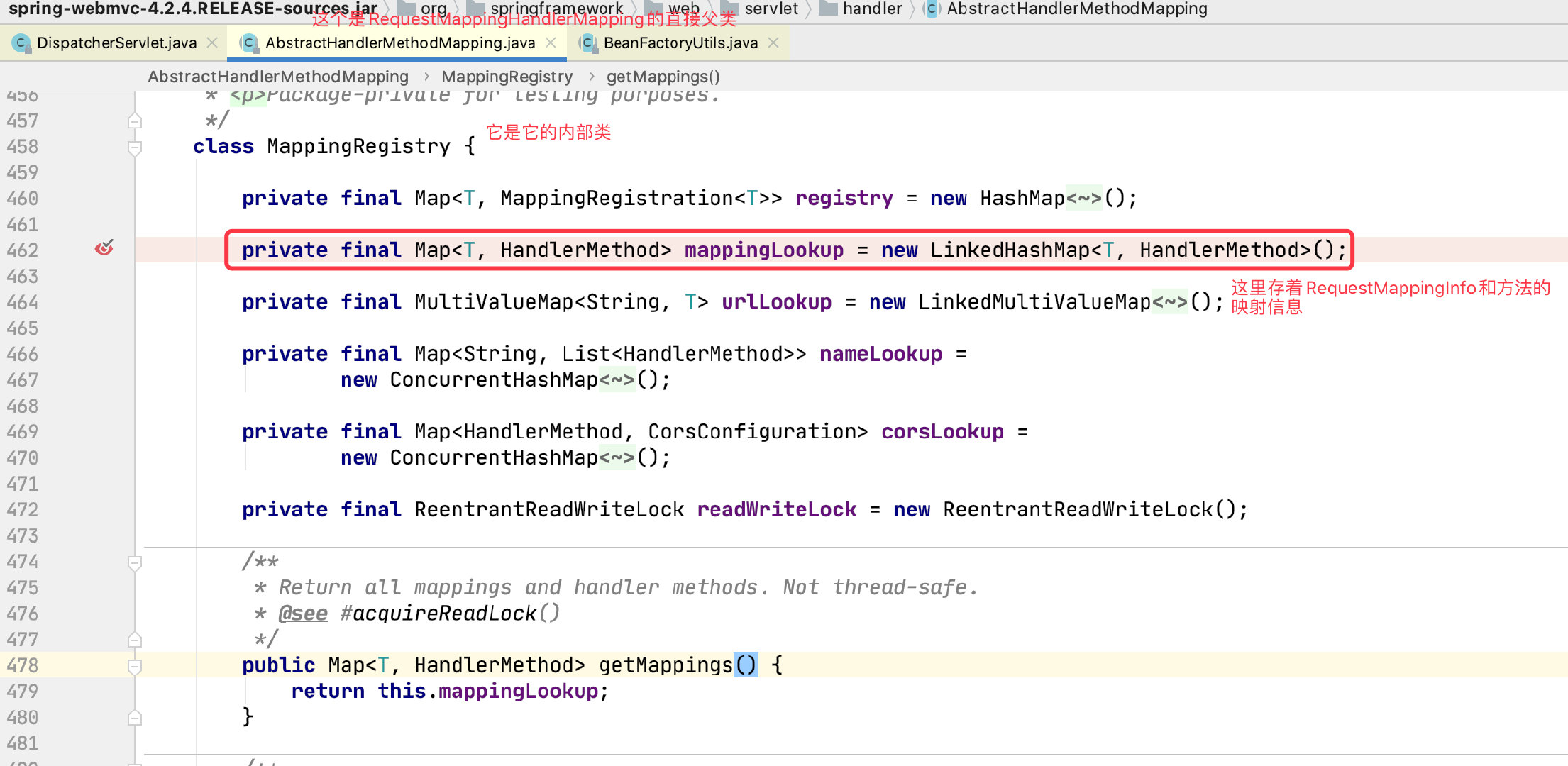Expand folded diamond in HashMap<~> on line 460
This screenshot has width=1568, height=766.
(x=1085, y=199)
